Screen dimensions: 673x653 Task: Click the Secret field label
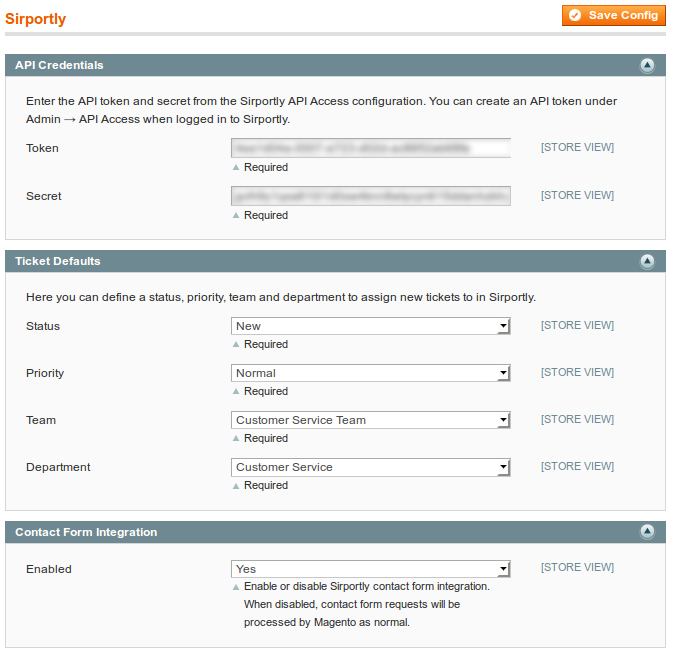43,196
